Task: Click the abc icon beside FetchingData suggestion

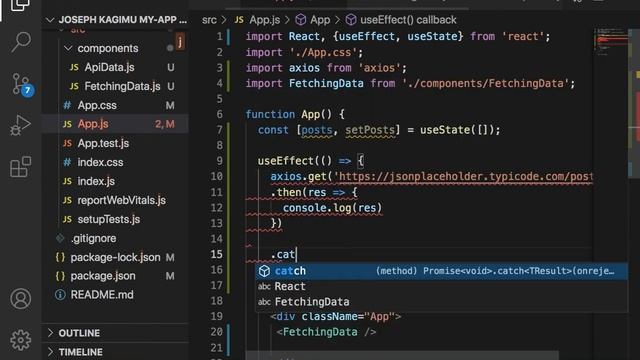Action: [x=264, y=302]
